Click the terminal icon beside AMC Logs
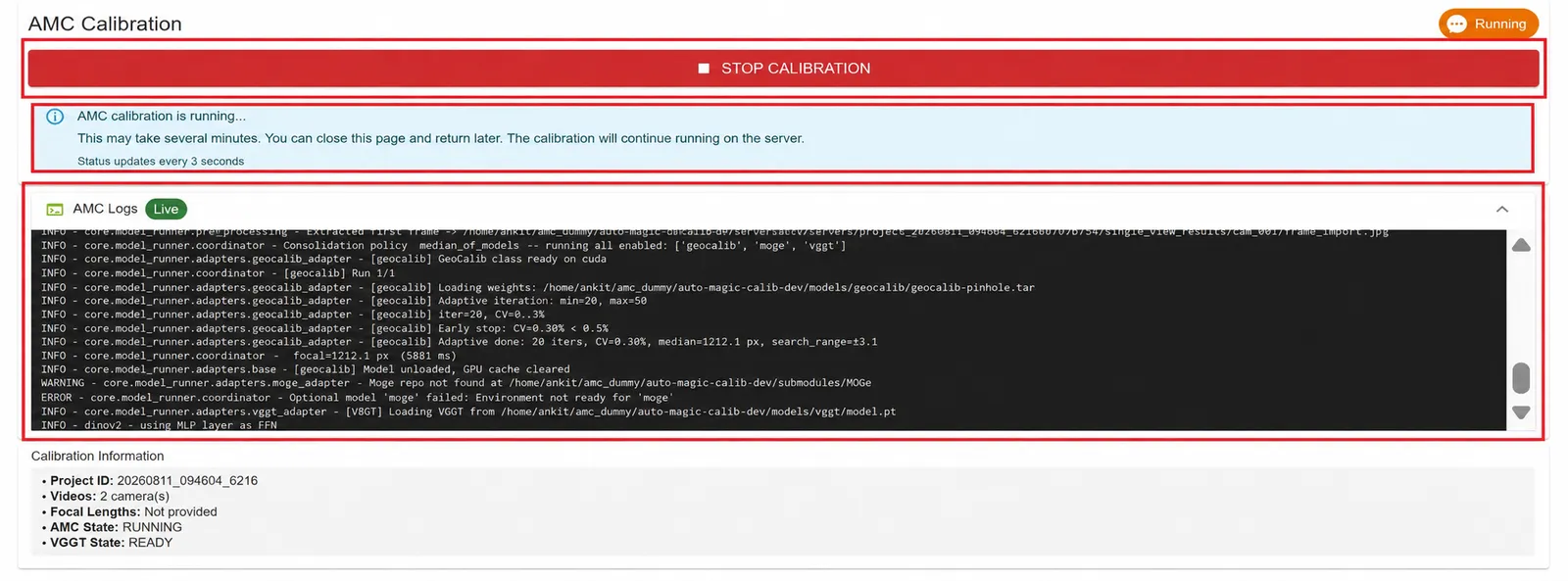This screenshot has height=581, width=1568. 55,209
